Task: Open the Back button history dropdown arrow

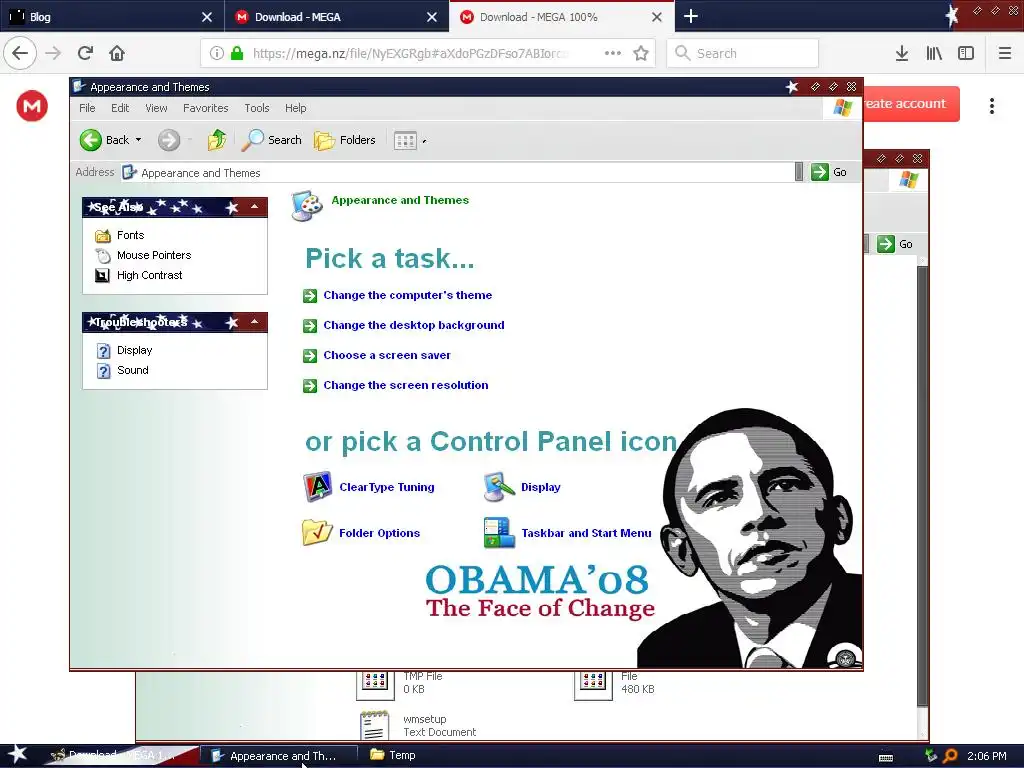Action: 138,140
